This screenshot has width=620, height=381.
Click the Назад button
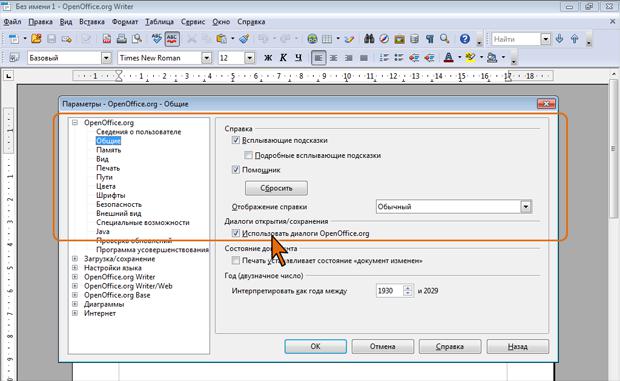(518, 346)
